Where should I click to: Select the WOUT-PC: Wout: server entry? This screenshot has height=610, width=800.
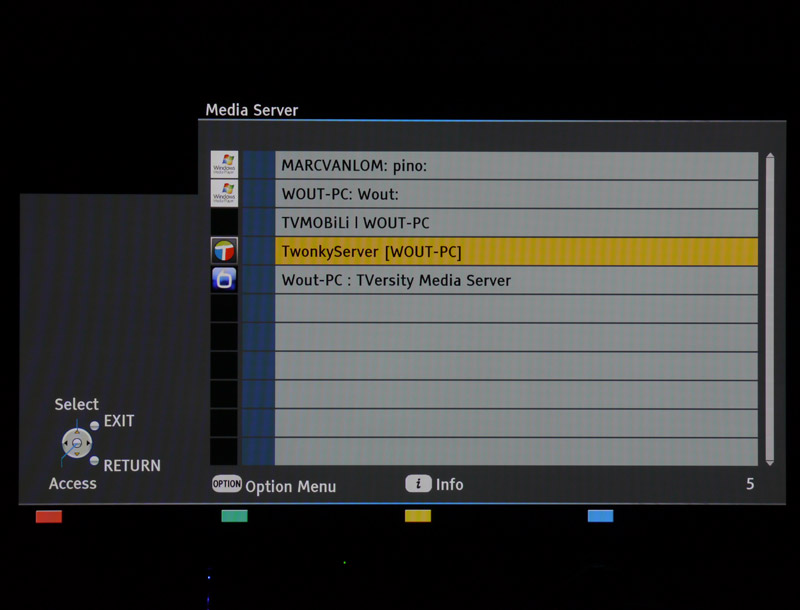(x=516, y=194)
